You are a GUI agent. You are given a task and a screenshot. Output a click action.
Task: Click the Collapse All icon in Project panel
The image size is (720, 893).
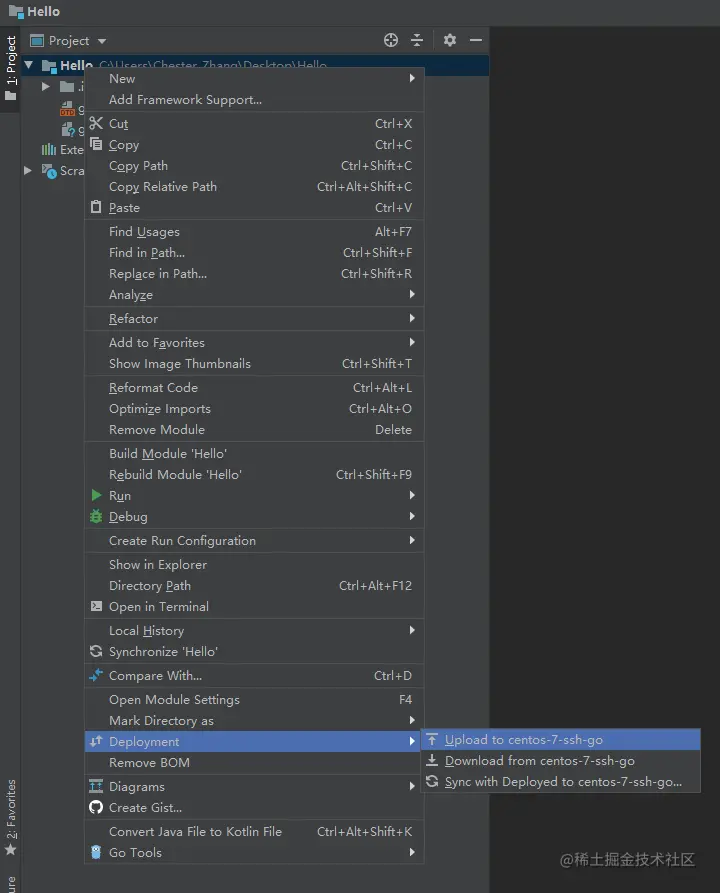[417, 40]
